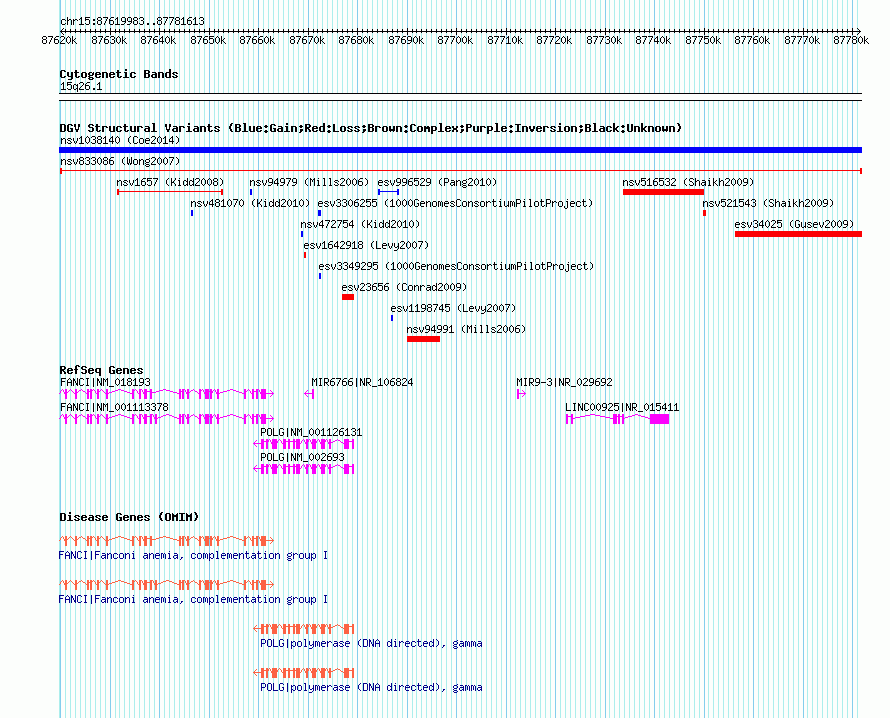Open nsv472754 (Kidd2010) variant label

coord(360,224)
